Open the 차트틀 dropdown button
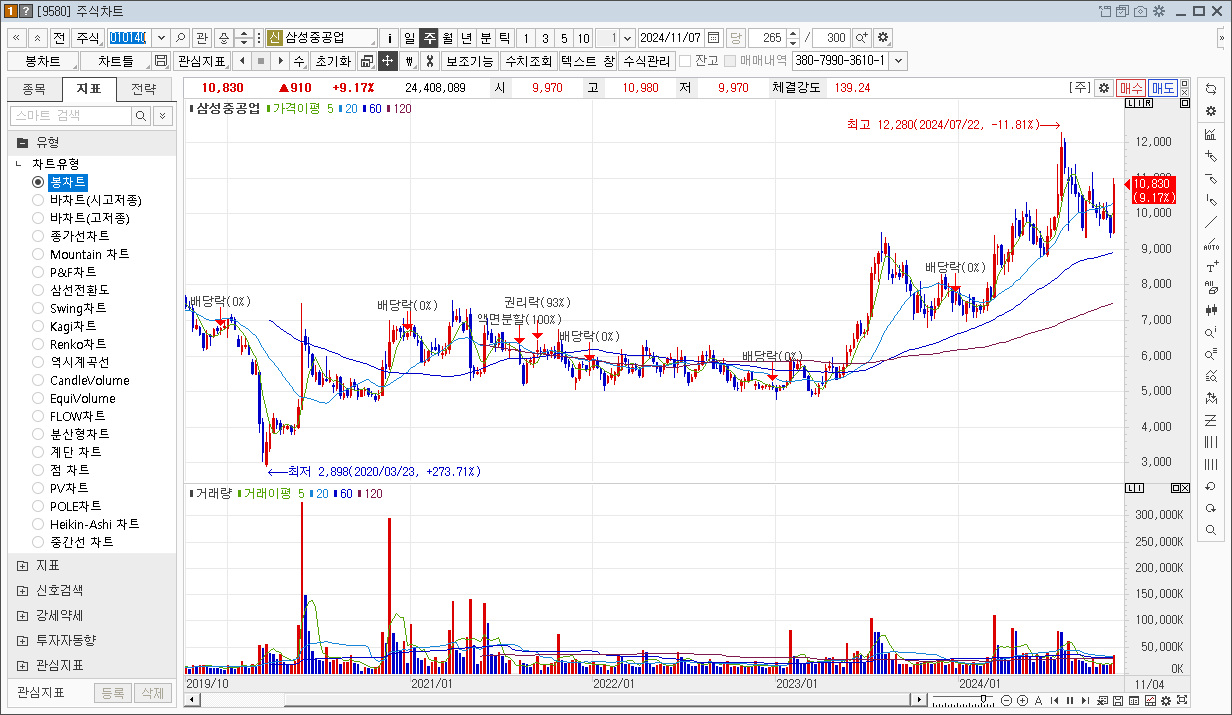 tap(116, 61)
